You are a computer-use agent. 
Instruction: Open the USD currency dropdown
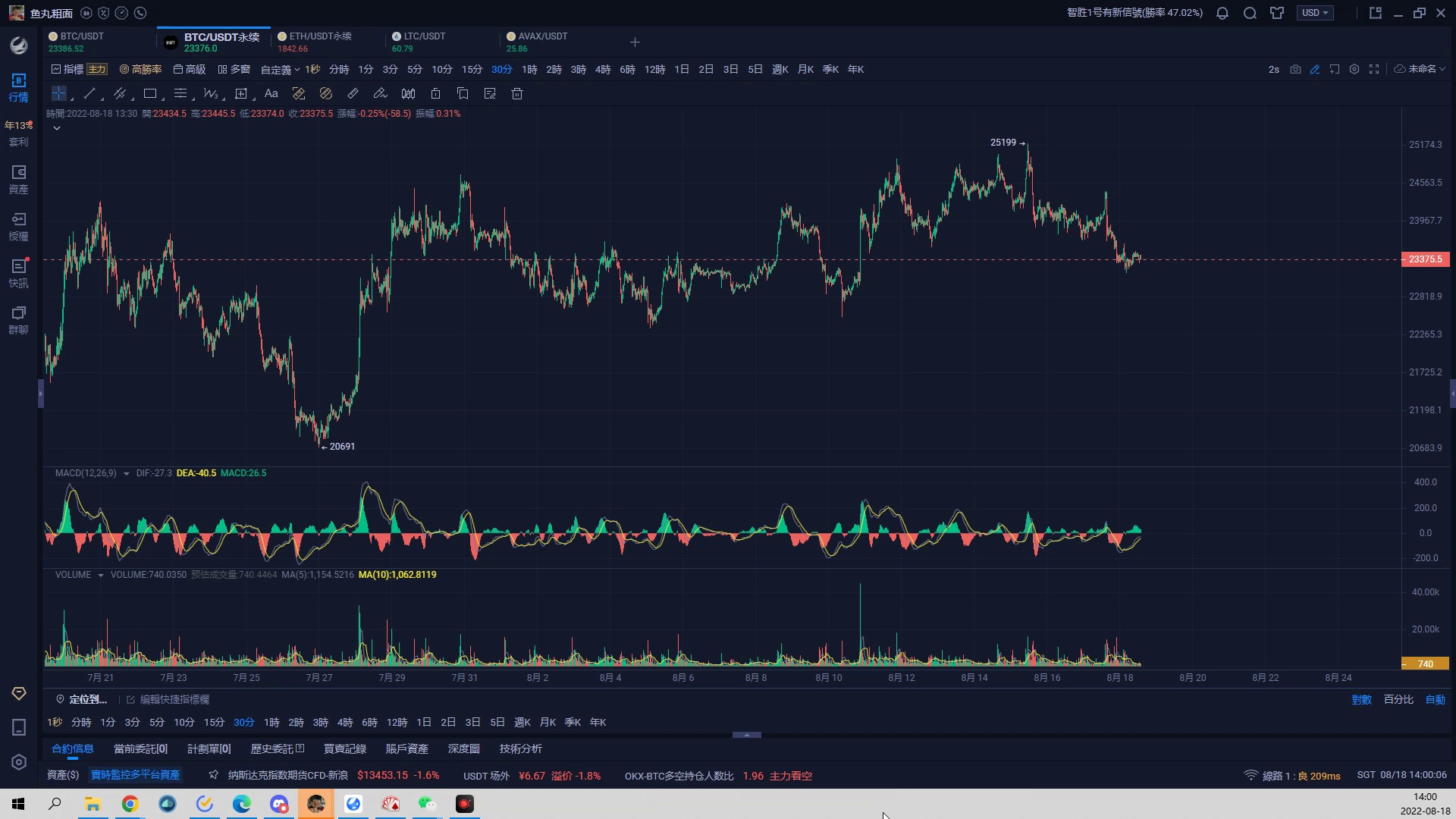[1315, 13]
